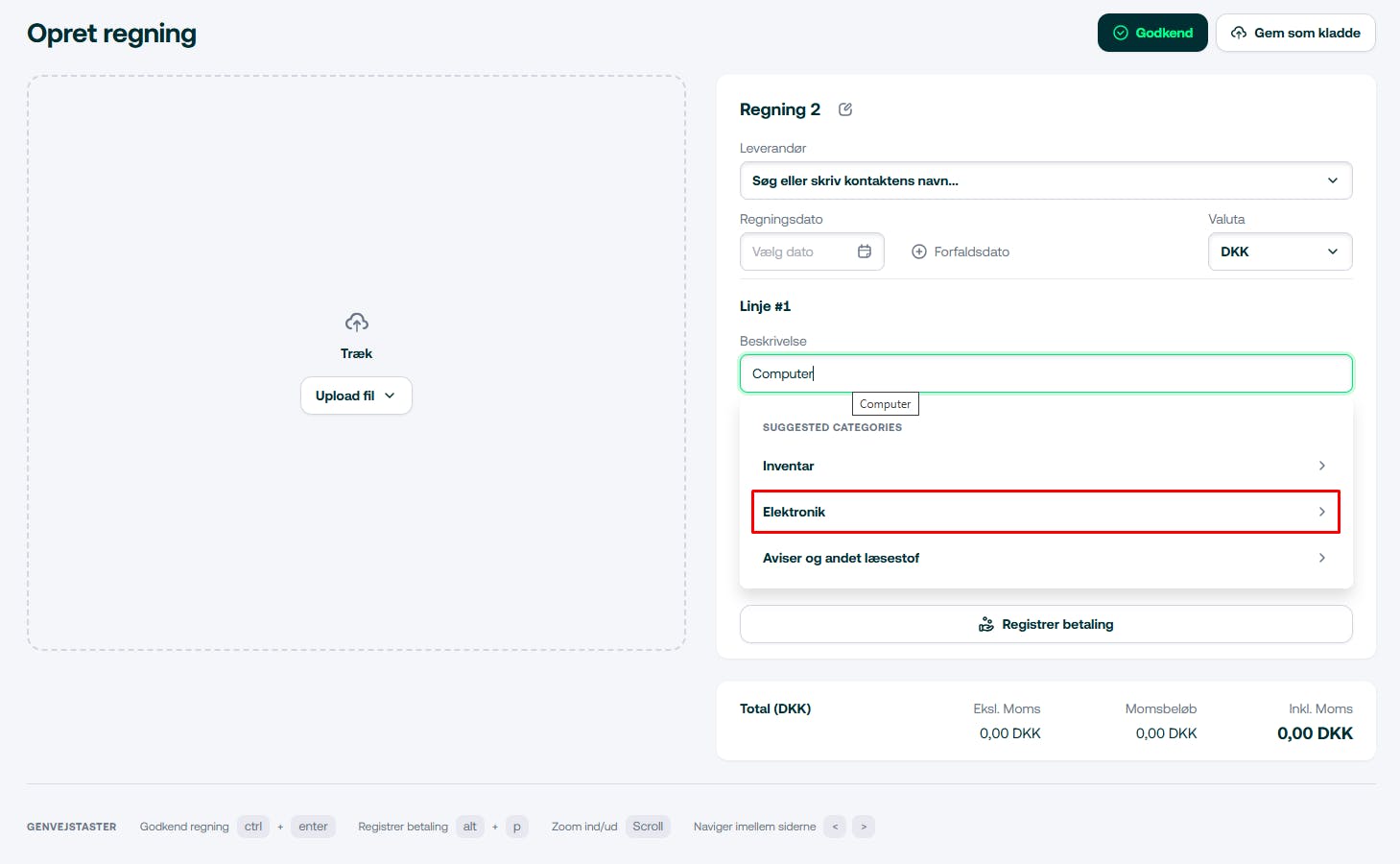The image size is (1400, 864).
Task: Click the edit pencil icon beside Regning 2
Action: pos(845,109)
